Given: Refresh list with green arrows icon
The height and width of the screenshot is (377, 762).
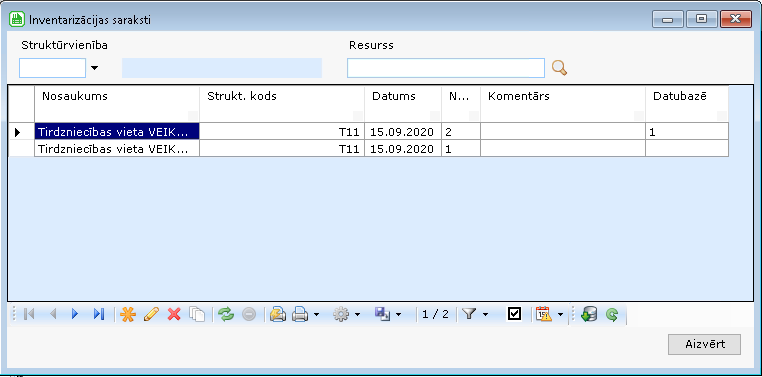Looking at the screenshot, I should tap(225, 315).
